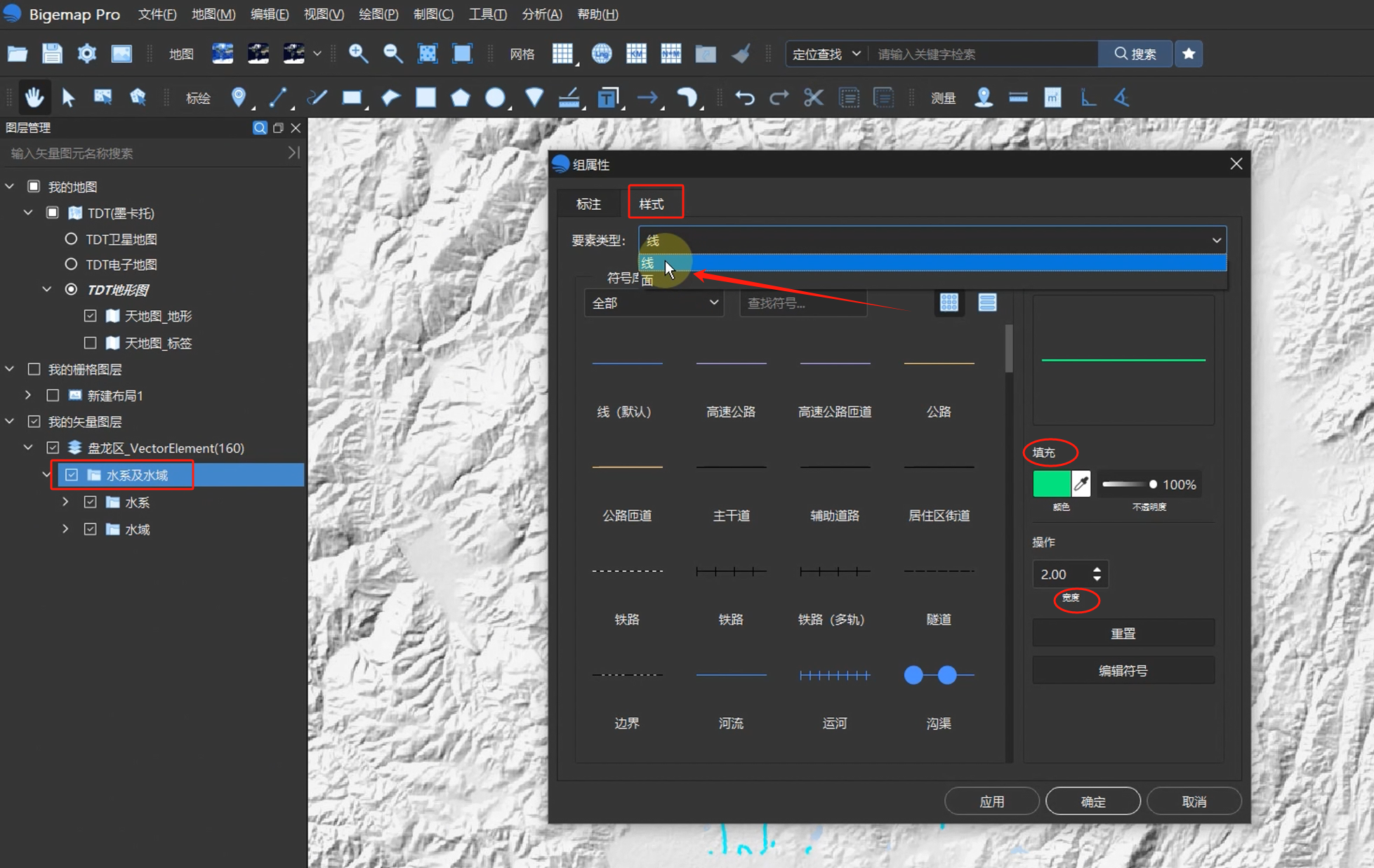Select the point marker drawing tool
Screen dimensions: 1374x868
(x=239, y=98)
